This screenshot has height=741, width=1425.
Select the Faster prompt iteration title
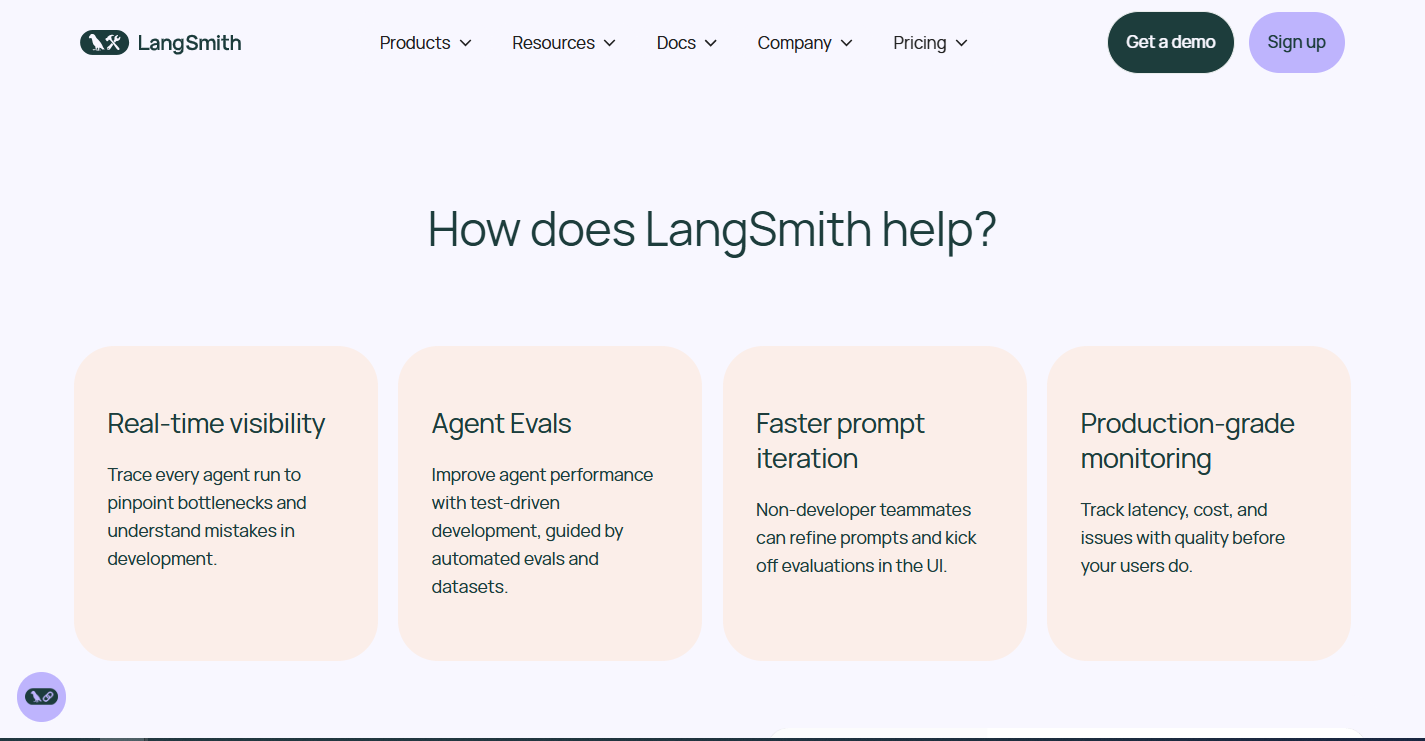840,441
